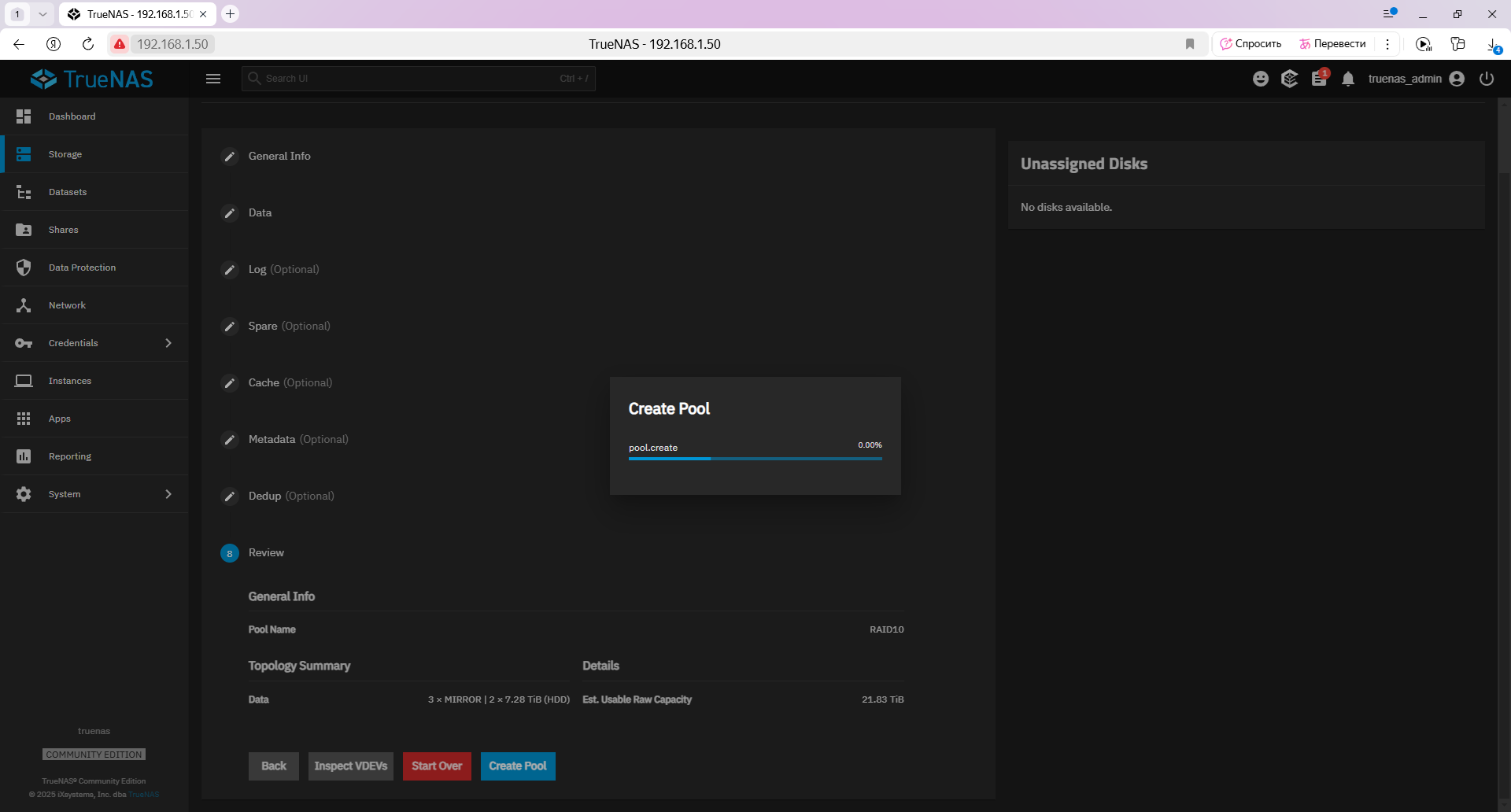The width and height of the screenshot is (1511, 812).
Task: Edit the Dedup (Optional) step
Action: point(230,496)
